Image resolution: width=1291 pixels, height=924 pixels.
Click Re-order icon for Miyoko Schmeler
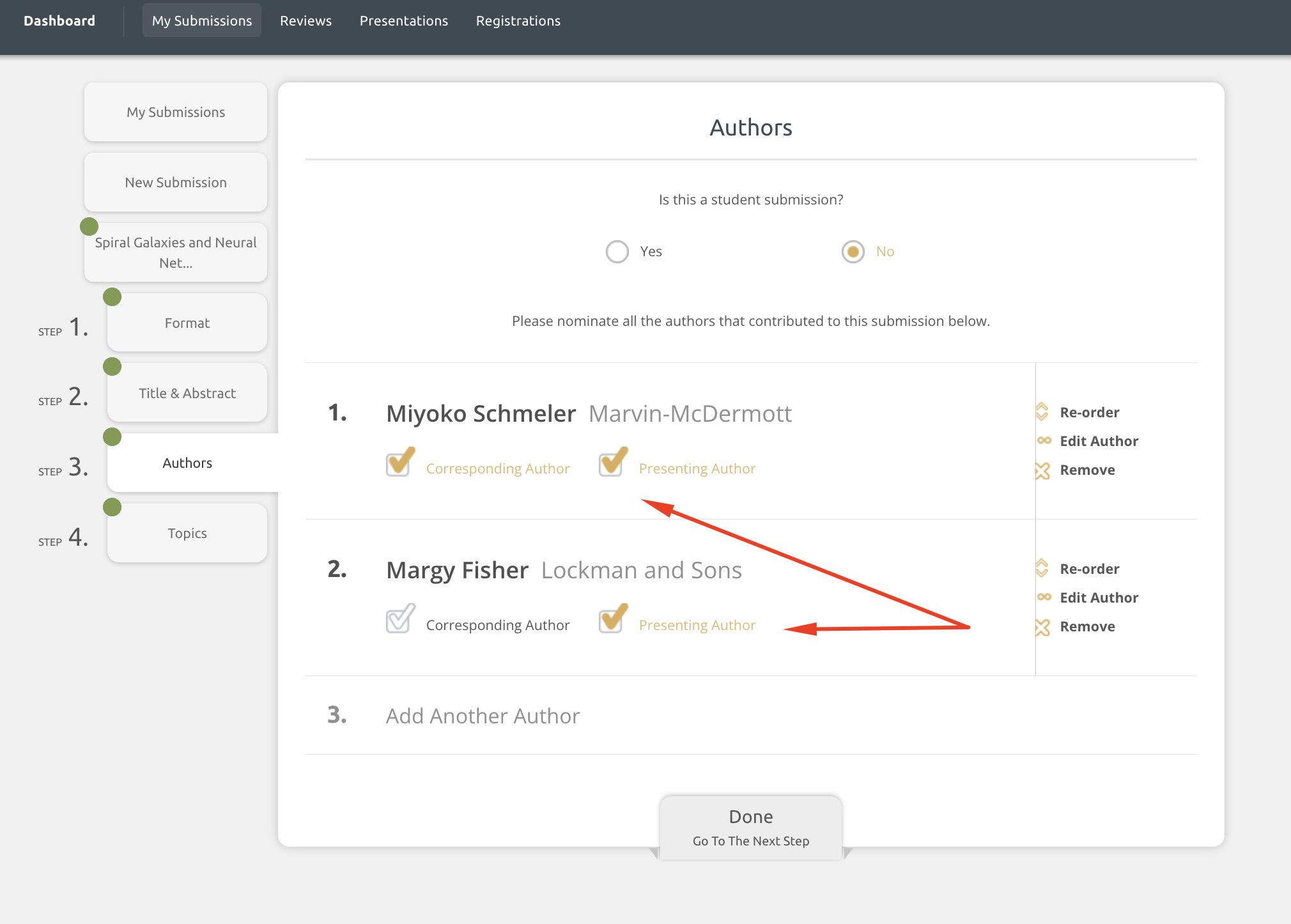(x=1042, y=412)
